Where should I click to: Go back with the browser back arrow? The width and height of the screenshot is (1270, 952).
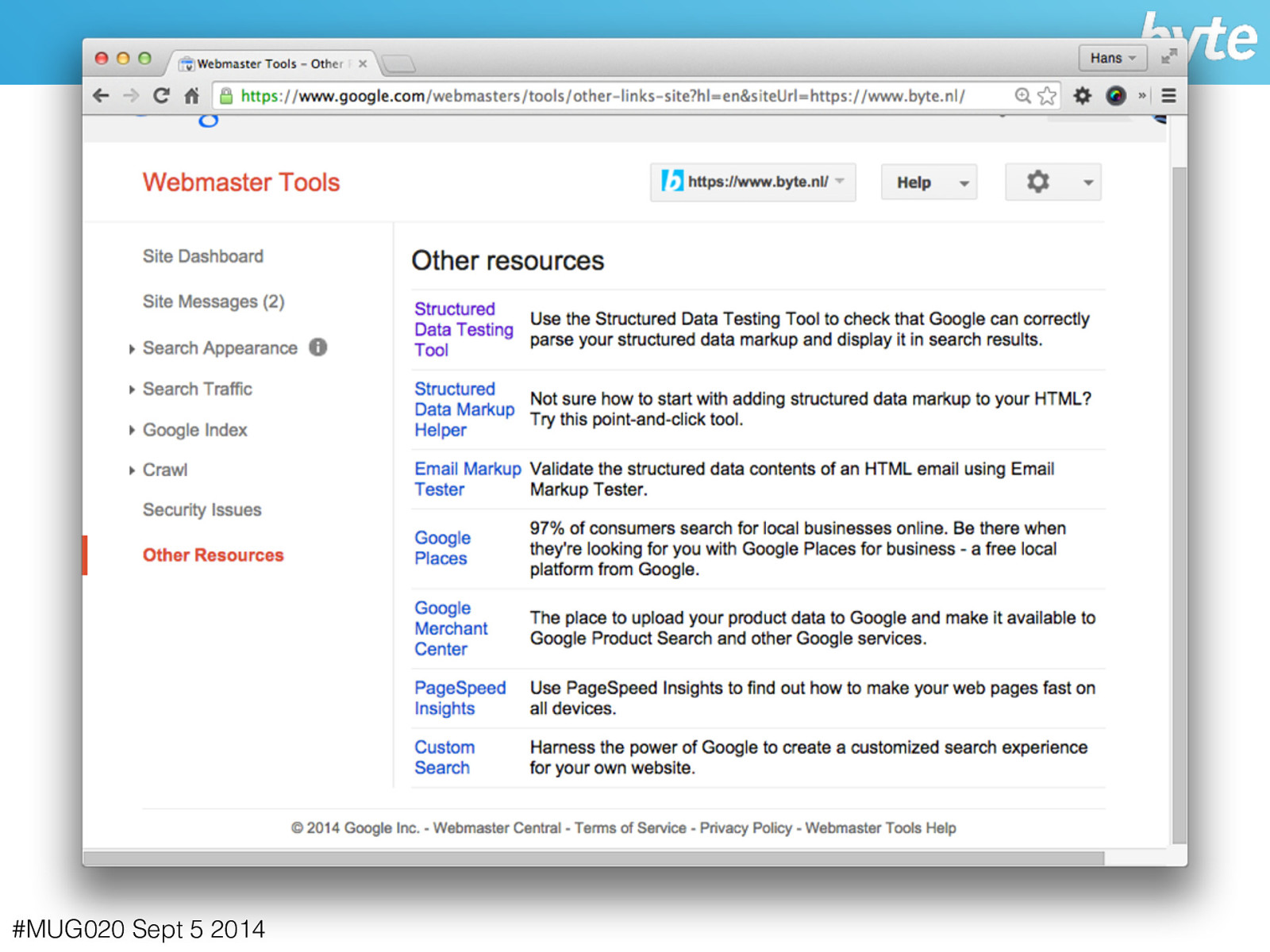pyautogui.click(x=101, y=96)
